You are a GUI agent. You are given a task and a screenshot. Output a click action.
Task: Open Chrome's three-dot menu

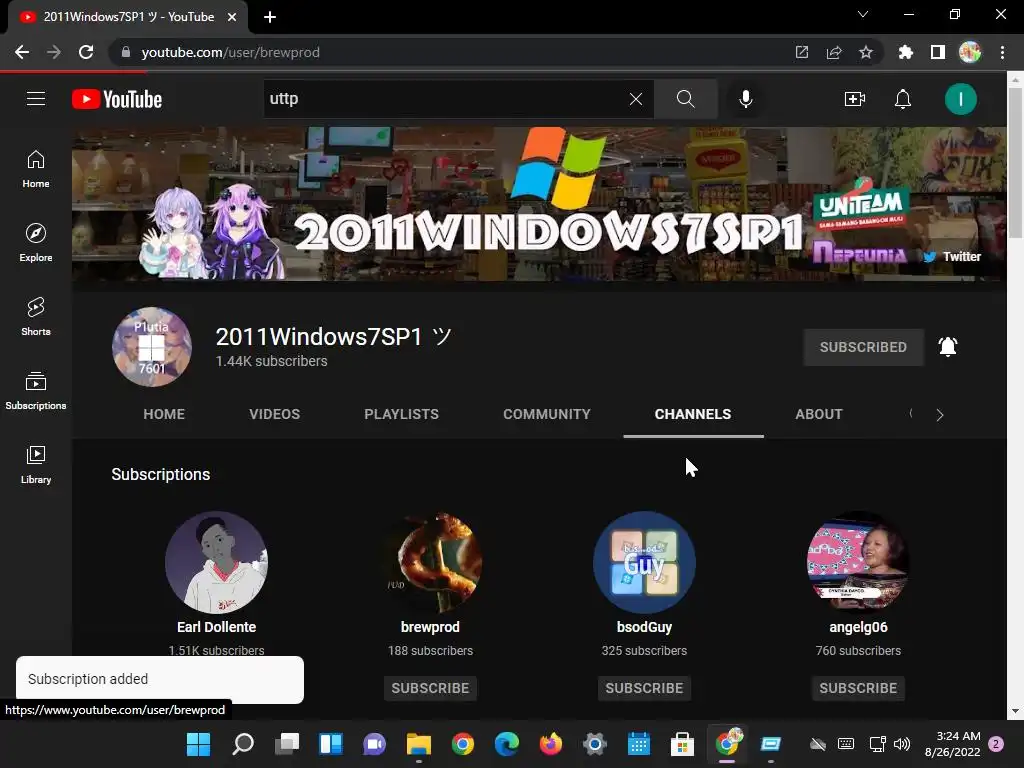tap(1002, 52)
